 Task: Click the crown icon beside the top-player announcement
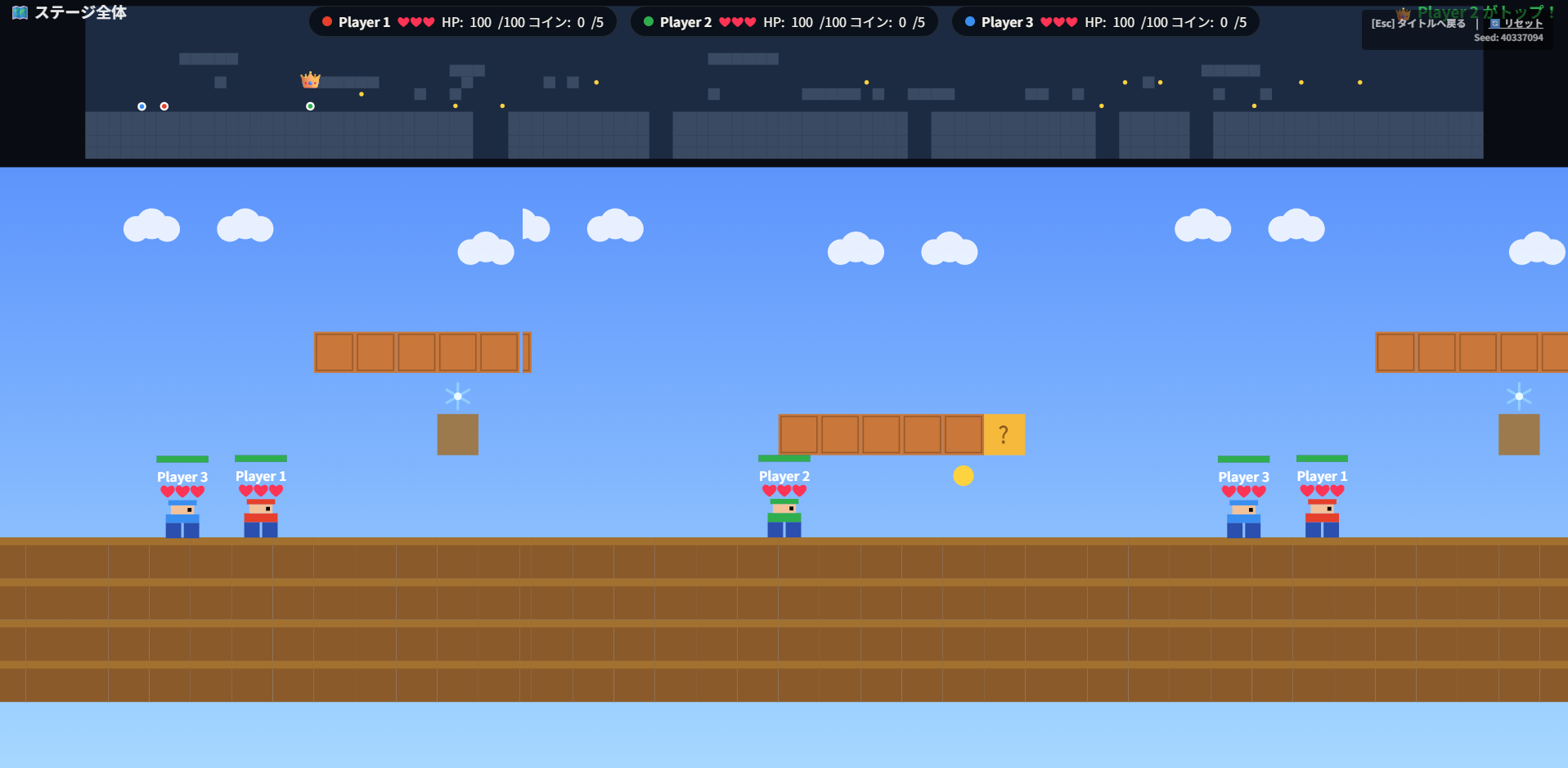pos(1404,13)
